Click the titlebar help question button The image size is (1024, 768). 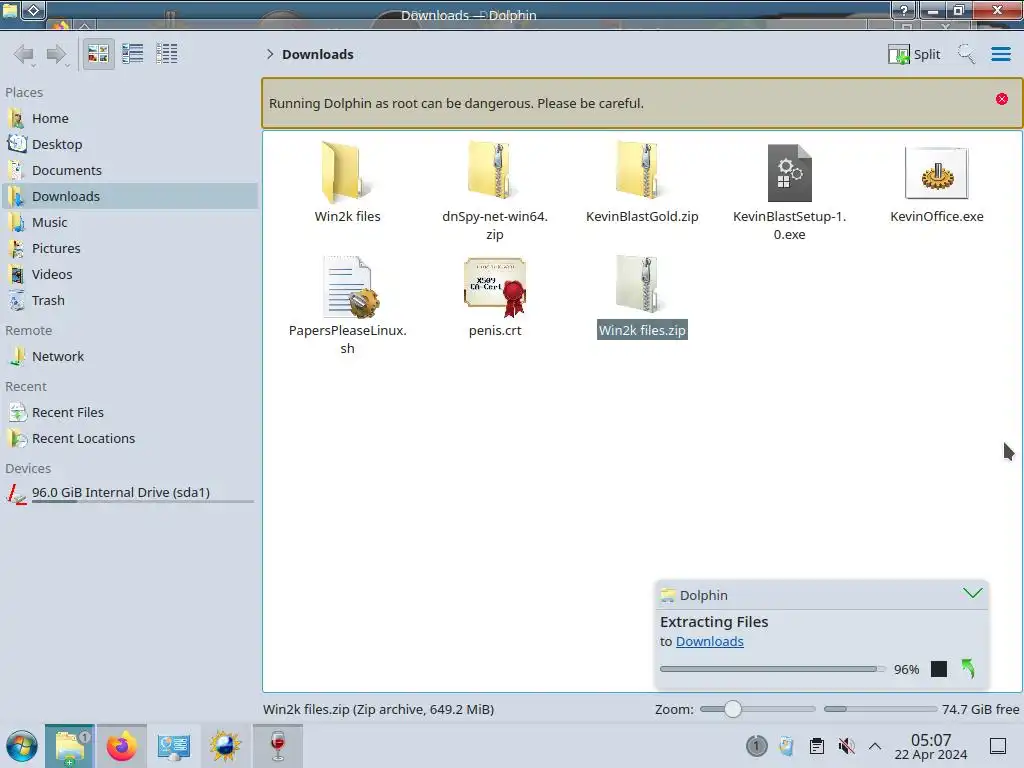pyautogui.click(x=903, y=10)
